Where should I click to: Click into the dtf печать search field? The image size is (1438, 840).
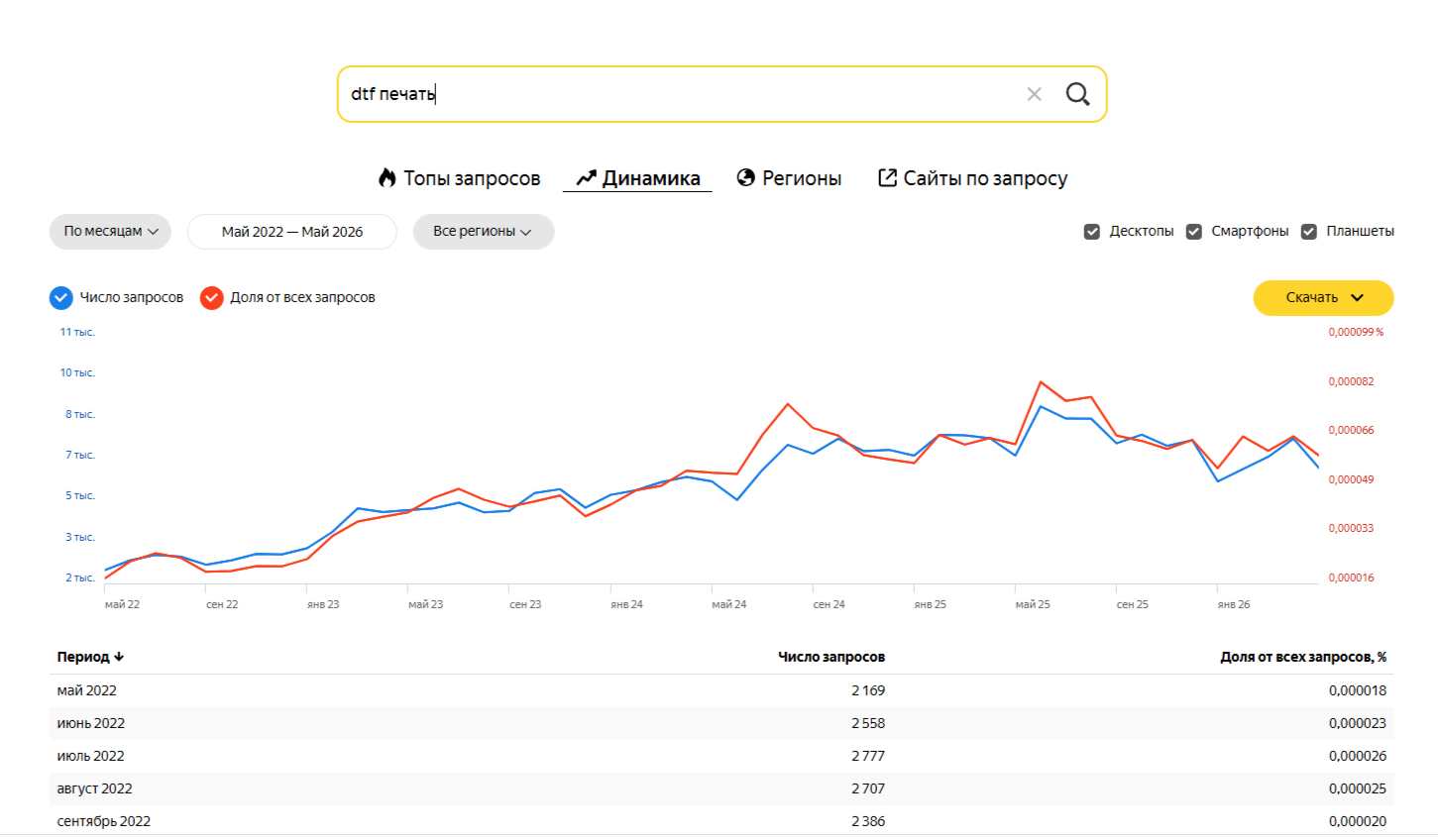(684, 94)
